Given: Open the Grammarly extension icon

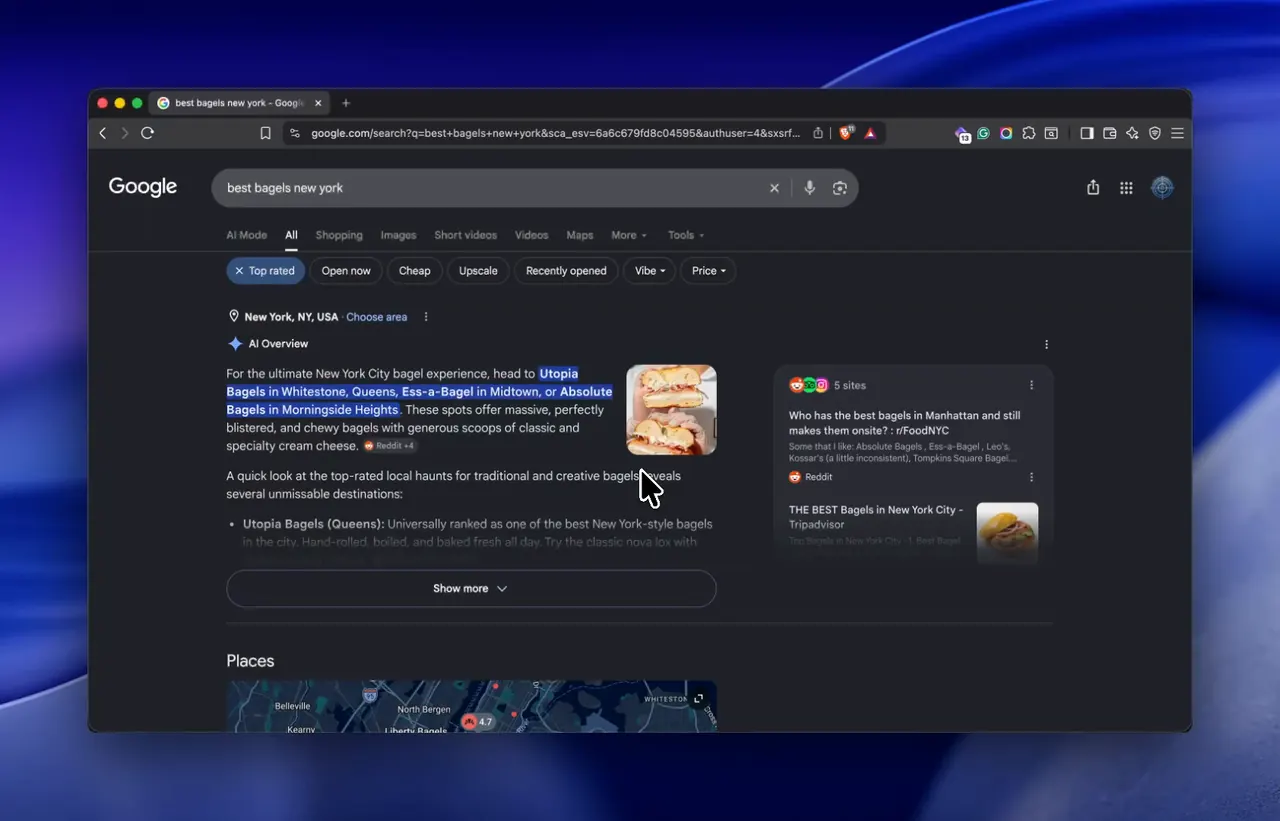Looking at the screenshot, I should click(984, 133).
